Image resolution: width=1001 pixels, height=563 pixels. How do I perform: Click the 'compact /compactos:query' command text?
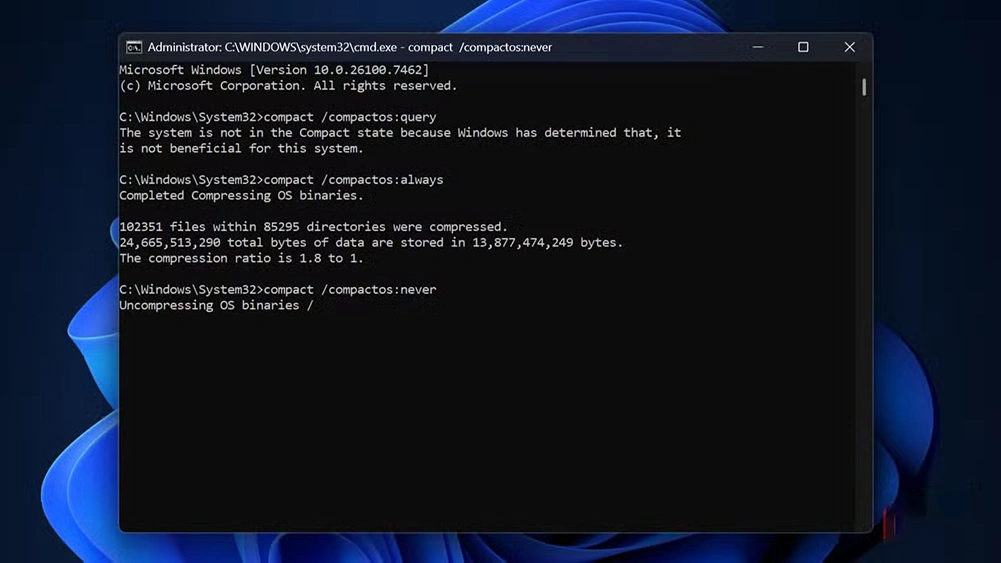pos(350,117)
